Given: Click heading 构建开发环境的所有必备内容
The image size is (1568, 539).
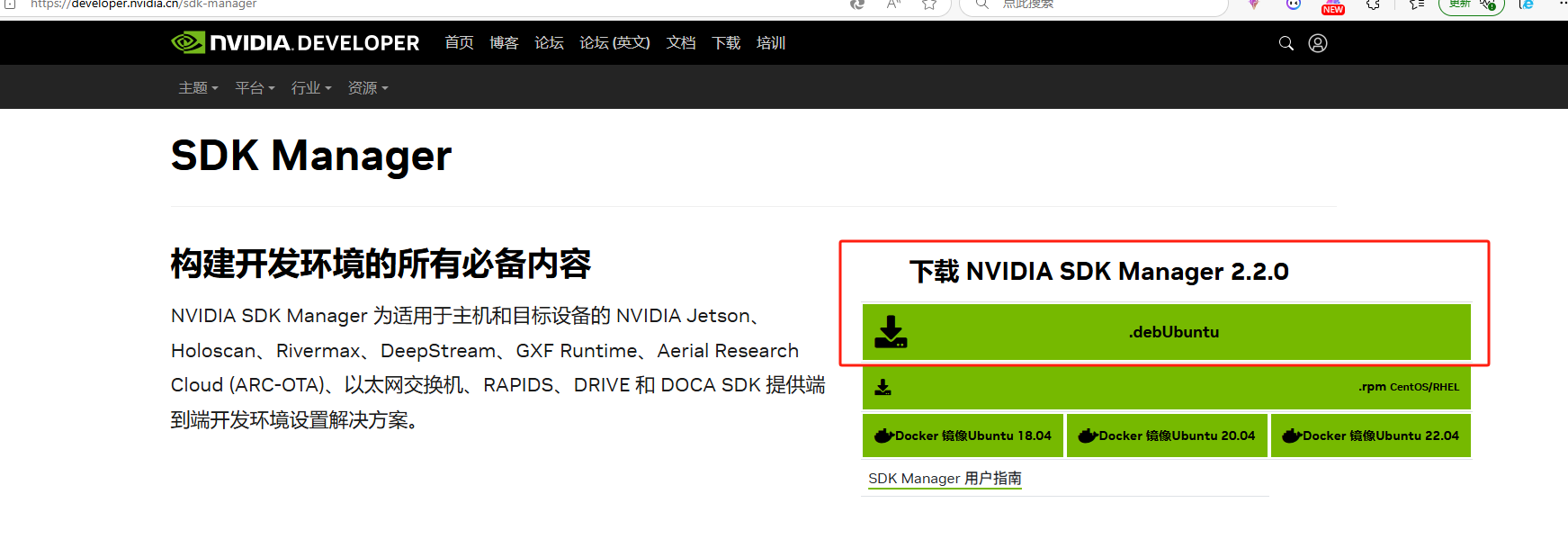Looking at the screenshot, I should tap(381, 264).
